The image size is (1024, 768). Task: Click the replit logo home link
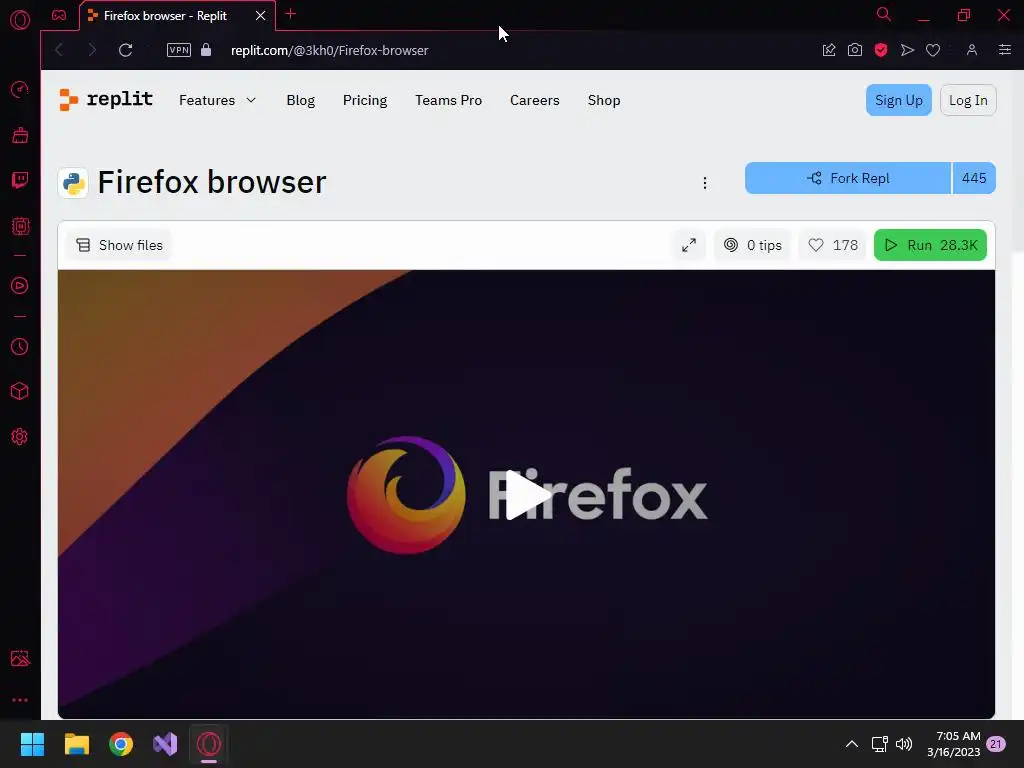pos(106,100)
